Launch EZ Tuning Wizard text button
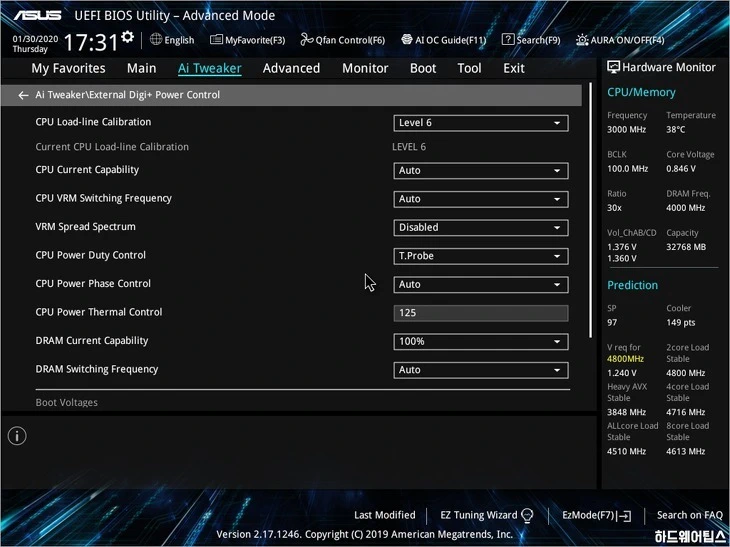Image resolution: width=730 pixels, height=547 pixels. (x=479, y=515)
